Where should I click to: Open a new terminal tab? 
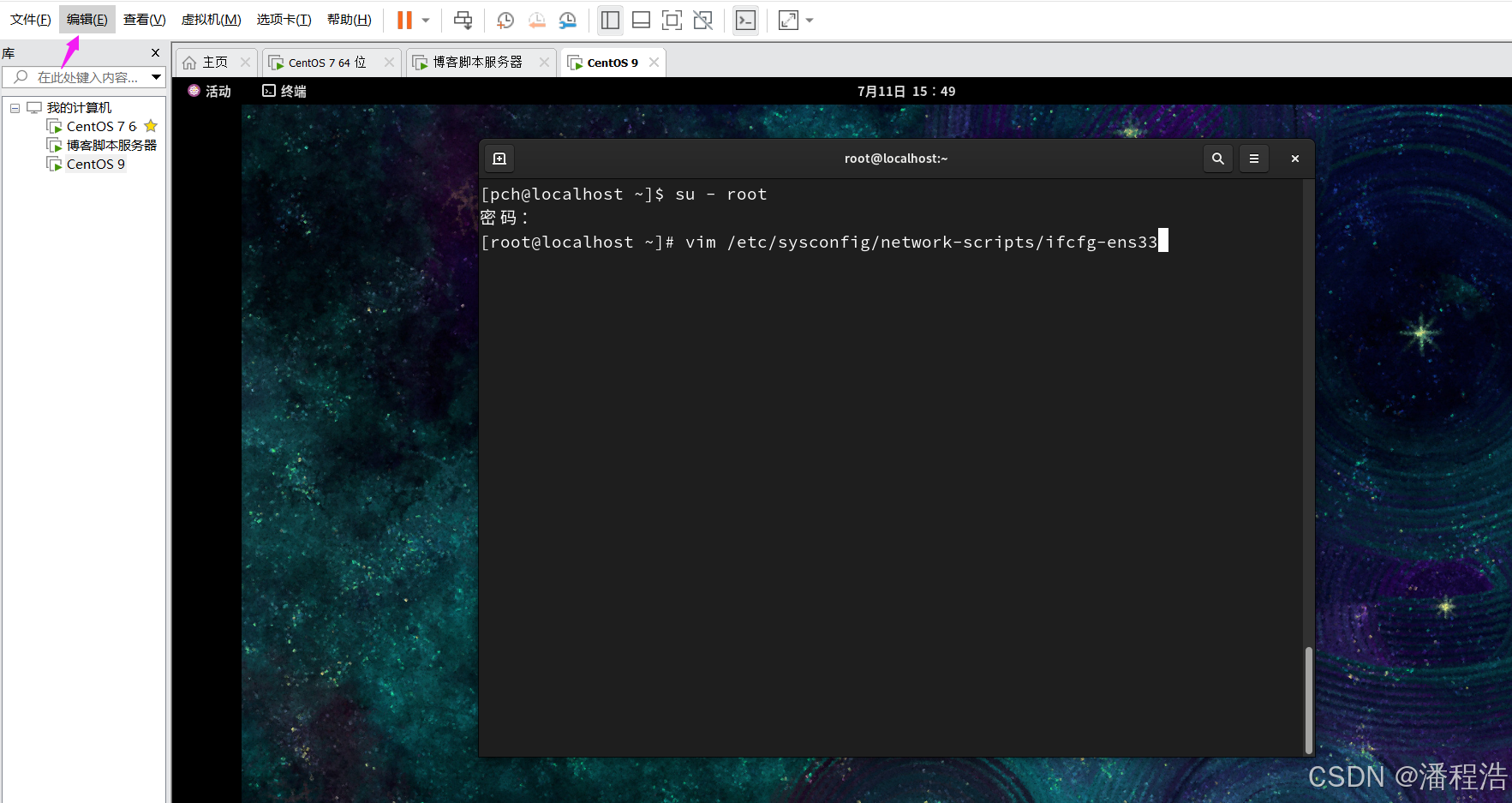coord(499,159)
